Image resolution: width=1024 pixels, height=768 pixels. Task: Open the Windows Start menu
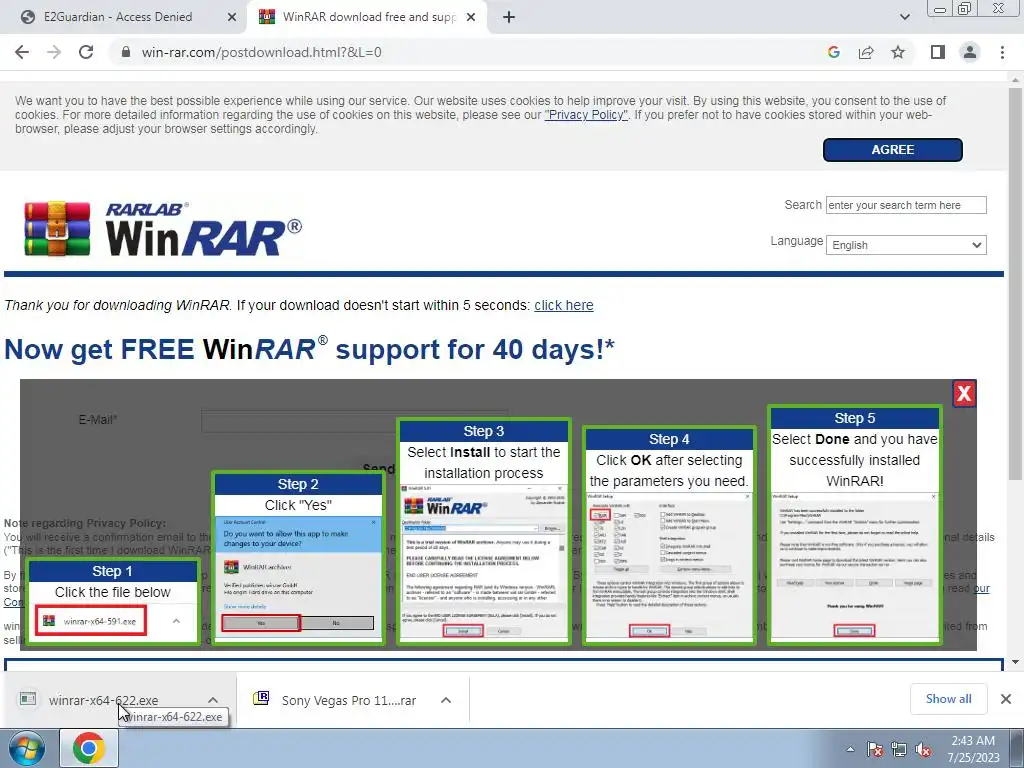point(27,748)
